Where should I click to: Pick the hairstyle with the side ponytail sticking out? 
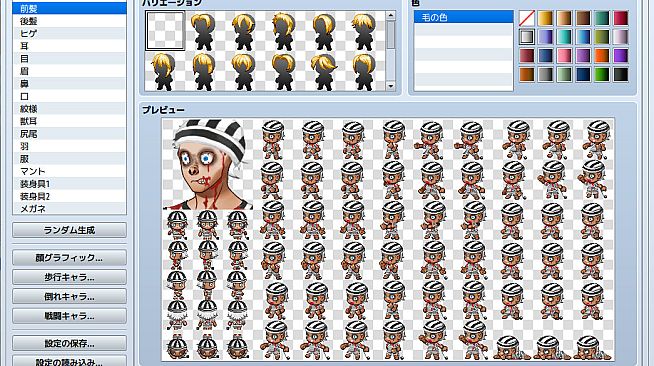(x=324, y=71)
